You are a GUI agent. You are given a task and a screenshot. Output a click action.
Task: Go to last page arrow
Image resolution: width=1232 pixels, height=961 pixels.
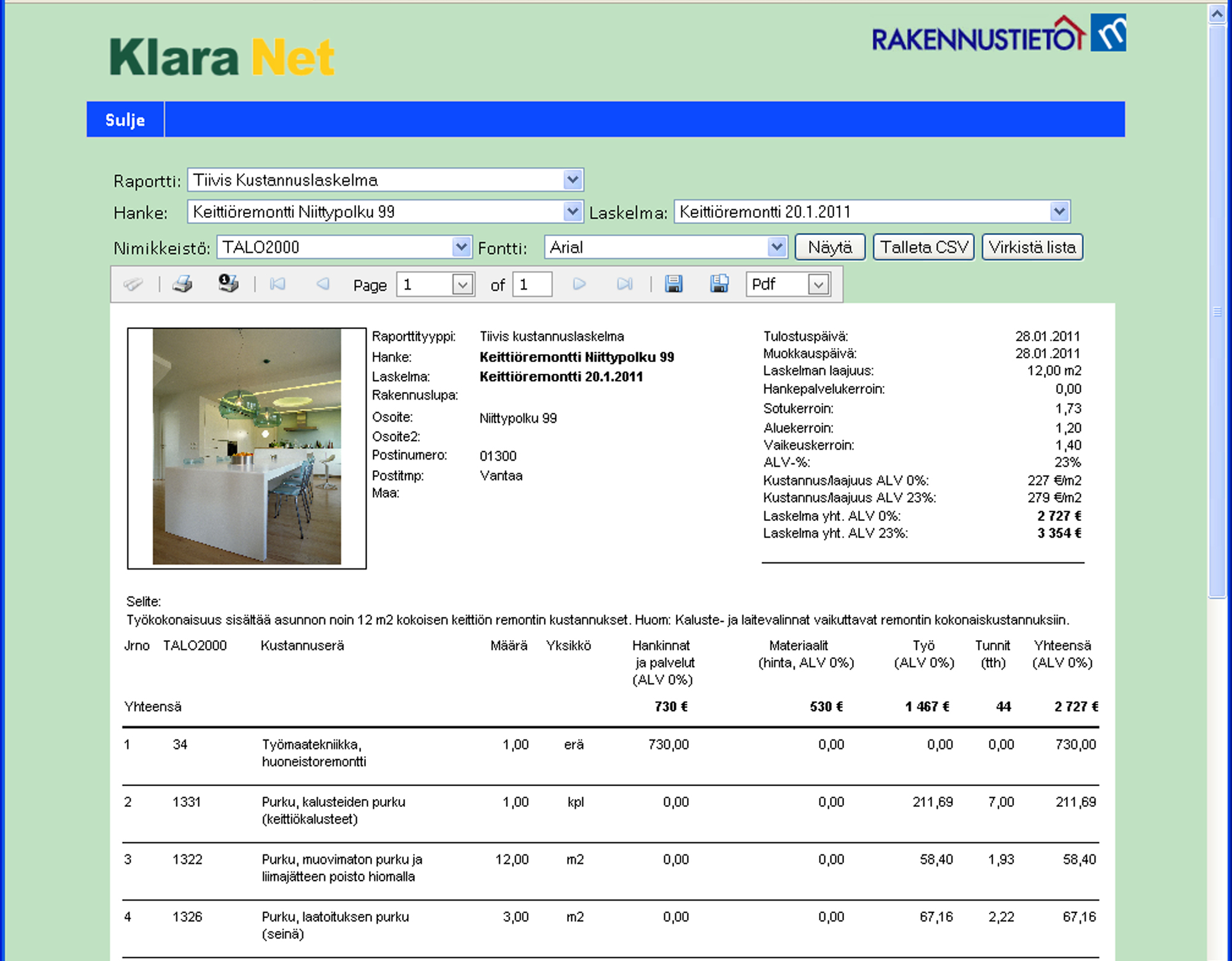tap(624, 284)
